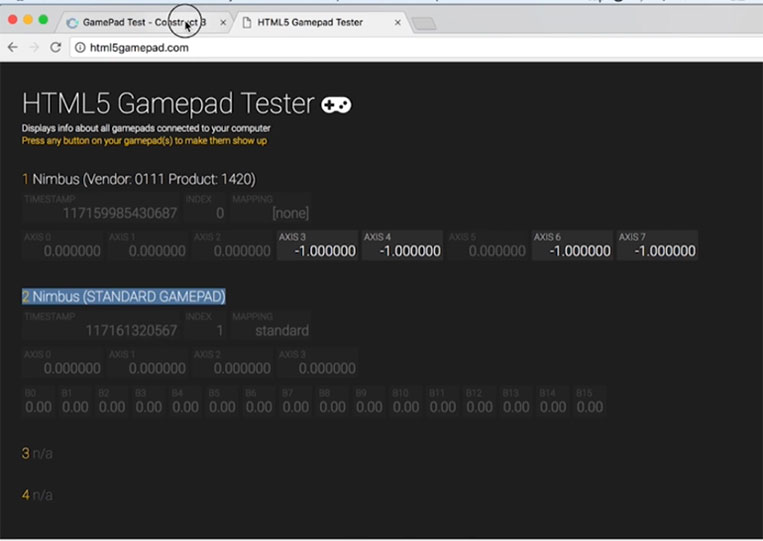Click the HTML5 Gamepad Tester tab page icon
Screen dimensions: 763x541
(247, 22)
